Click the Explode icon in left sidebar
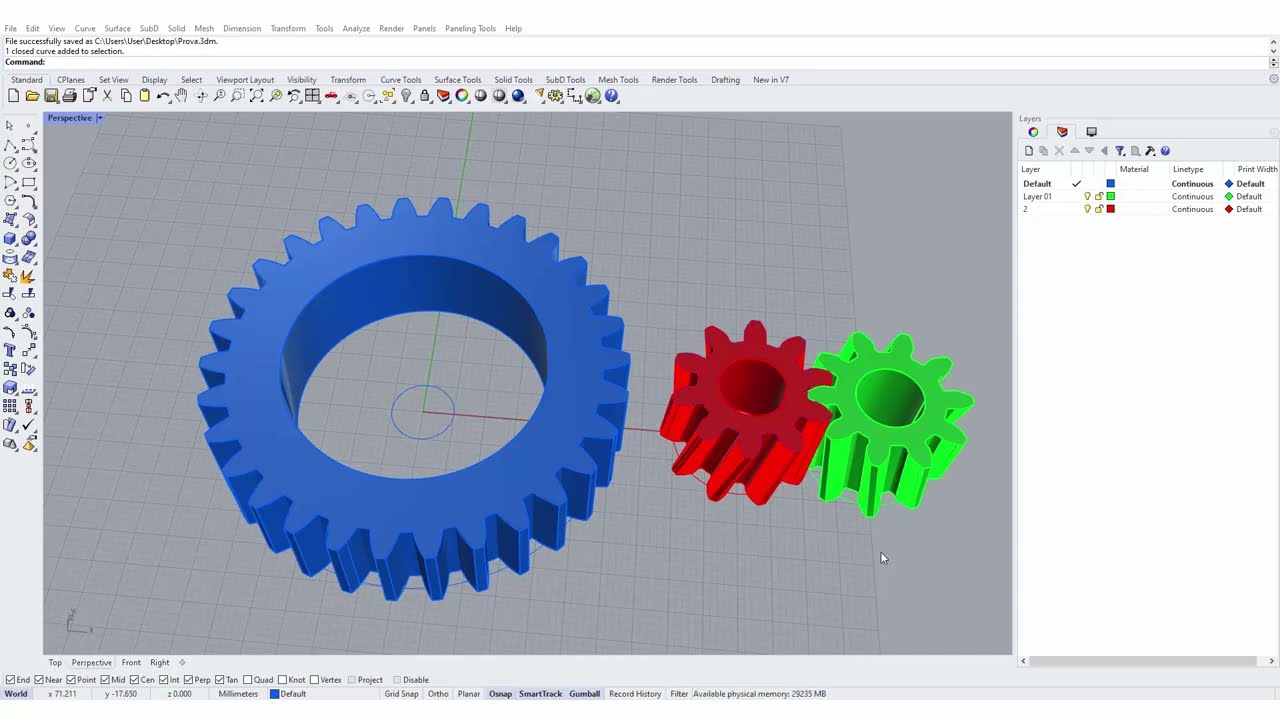The width and height of the screenshot is (1280, 720). (x=28, y=276)
